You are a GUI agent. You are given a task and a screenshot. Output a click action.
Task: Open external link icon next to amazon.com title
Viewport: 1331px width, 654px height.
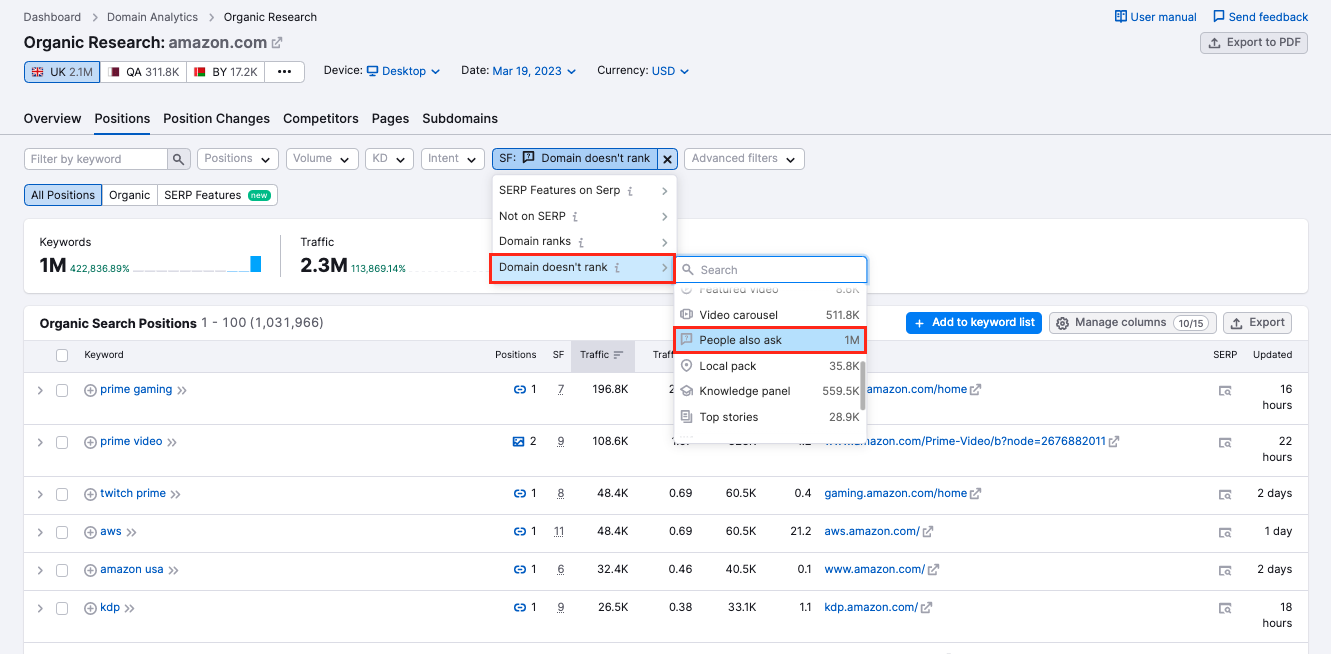(277, 43)
